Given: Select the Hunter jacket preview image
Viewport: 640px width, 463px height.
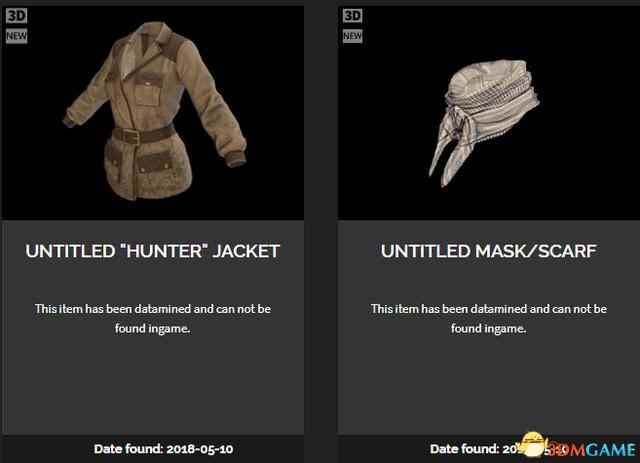Looking at the screenshot, I should [x=153, y=113].
